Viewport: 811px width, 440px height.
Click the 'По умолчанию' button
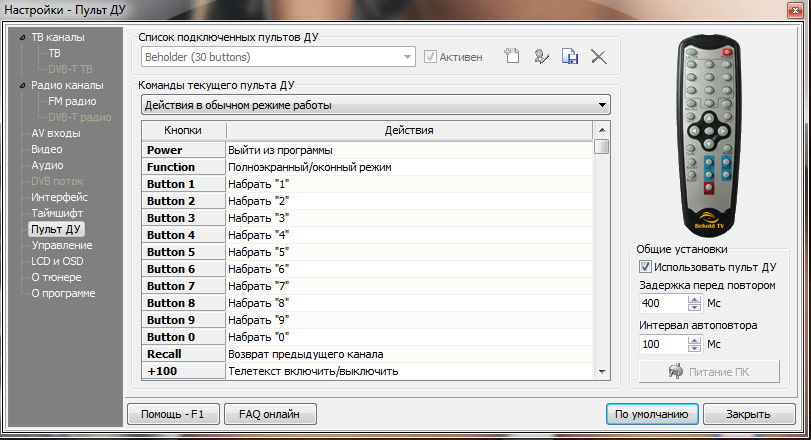[x=650, y=413]
